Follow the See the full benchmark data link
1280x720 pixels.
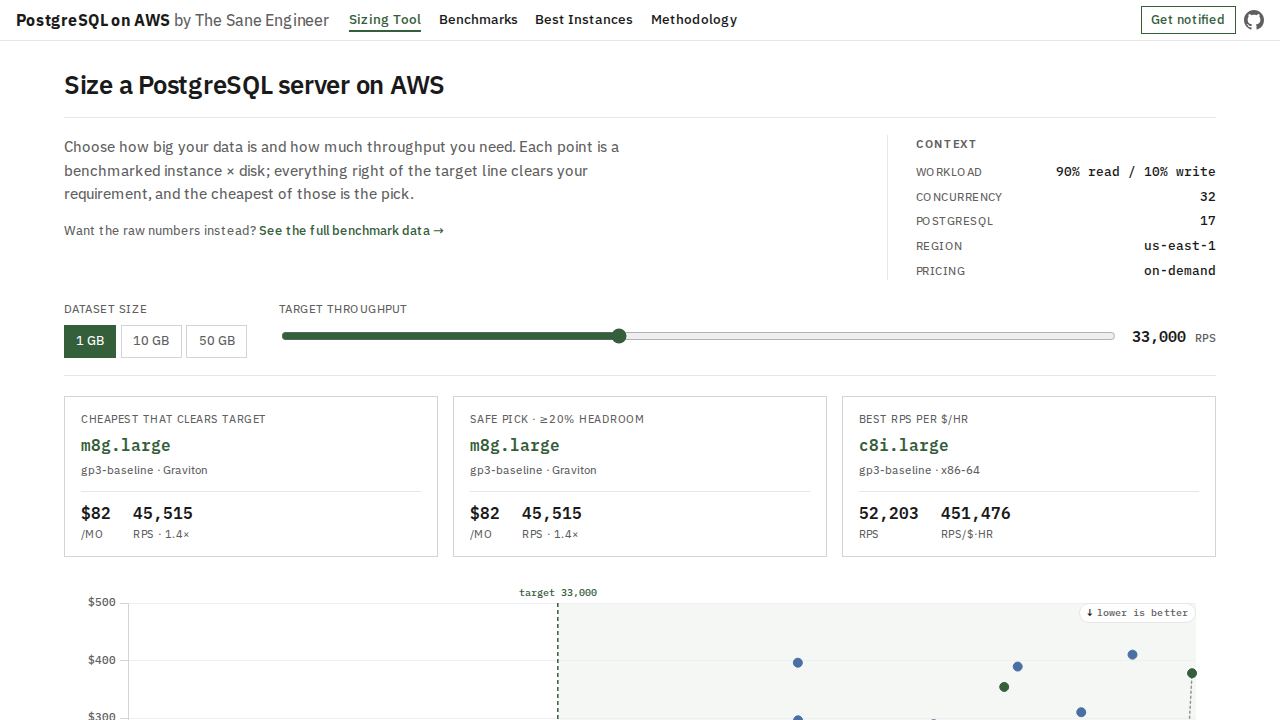click(351, 231)
